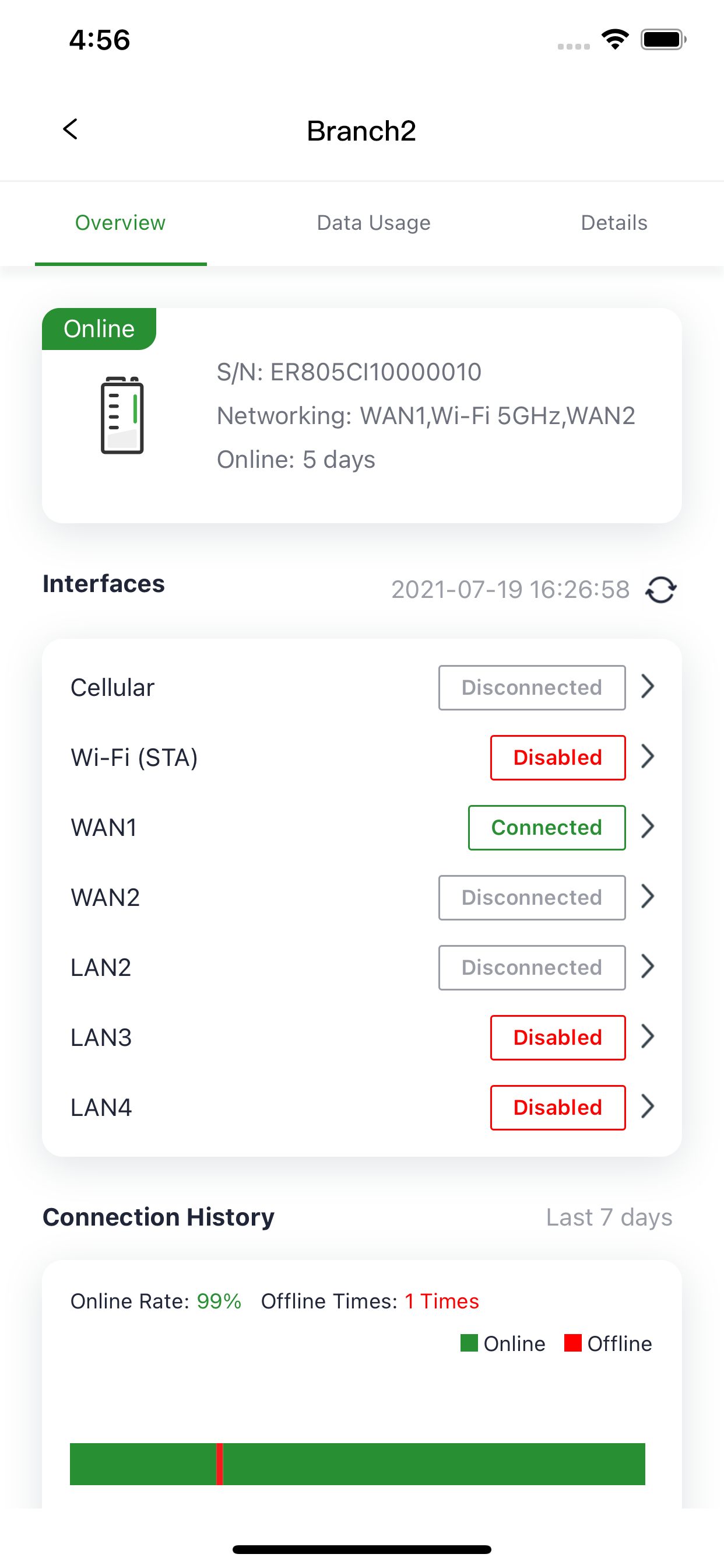Open the LAN4 chevron arrow
724x1568 pixels.
click(x=648, y=1107)
